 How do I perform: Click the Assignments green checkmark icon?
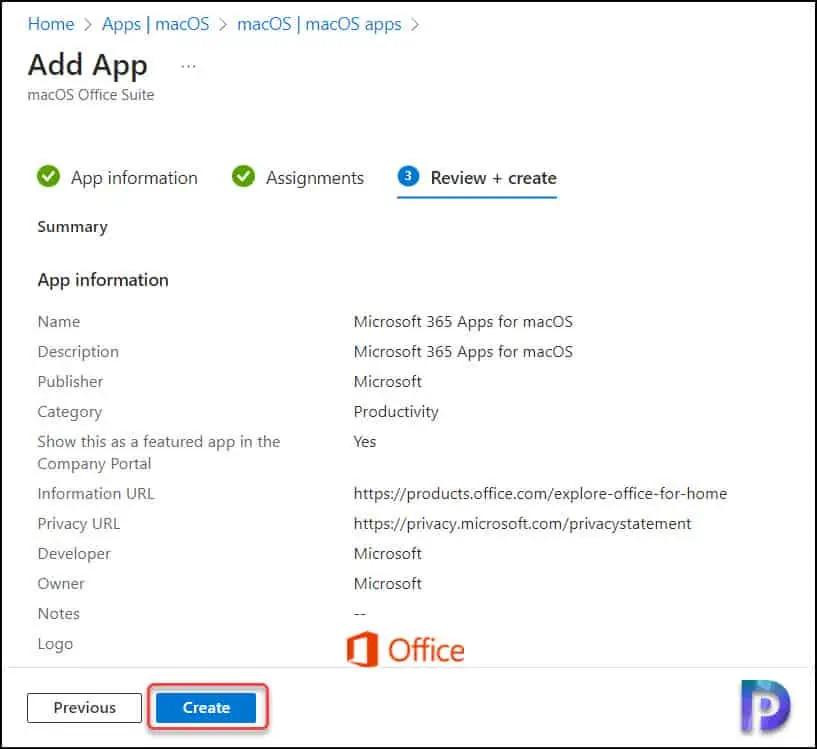(x=243, y=176)
